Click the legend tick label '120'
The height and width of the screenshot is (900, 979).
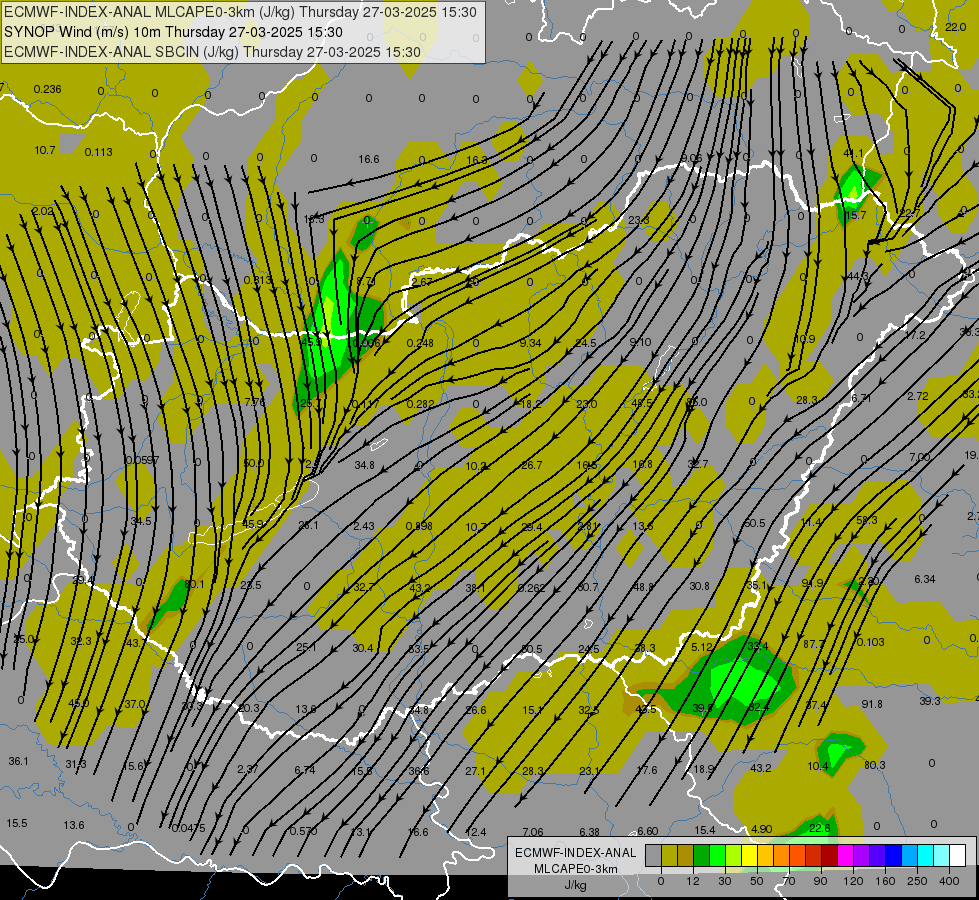pos(853,881)
